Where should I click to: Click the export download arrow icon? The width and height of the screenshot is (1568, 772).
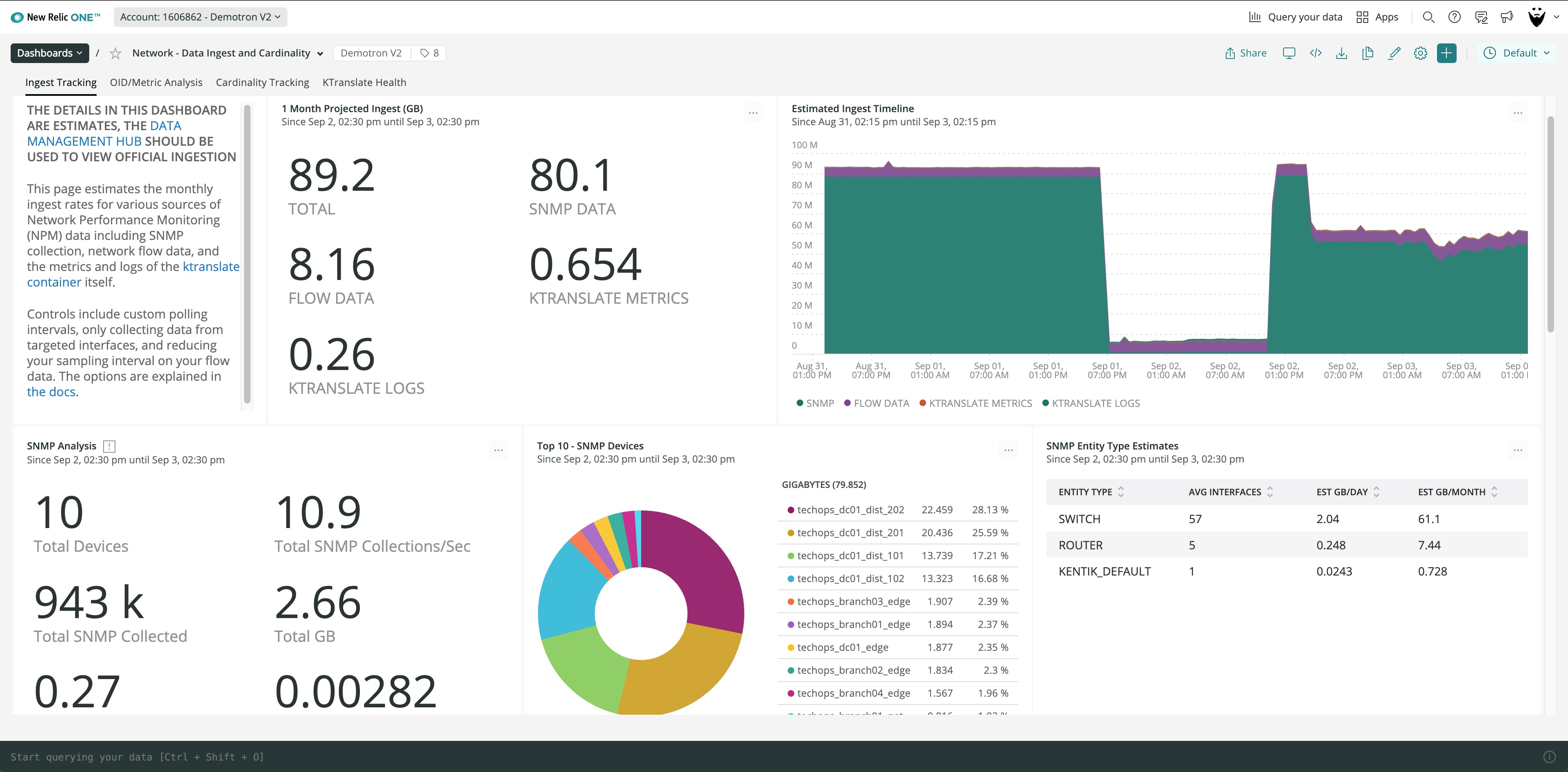[1341, 53]
